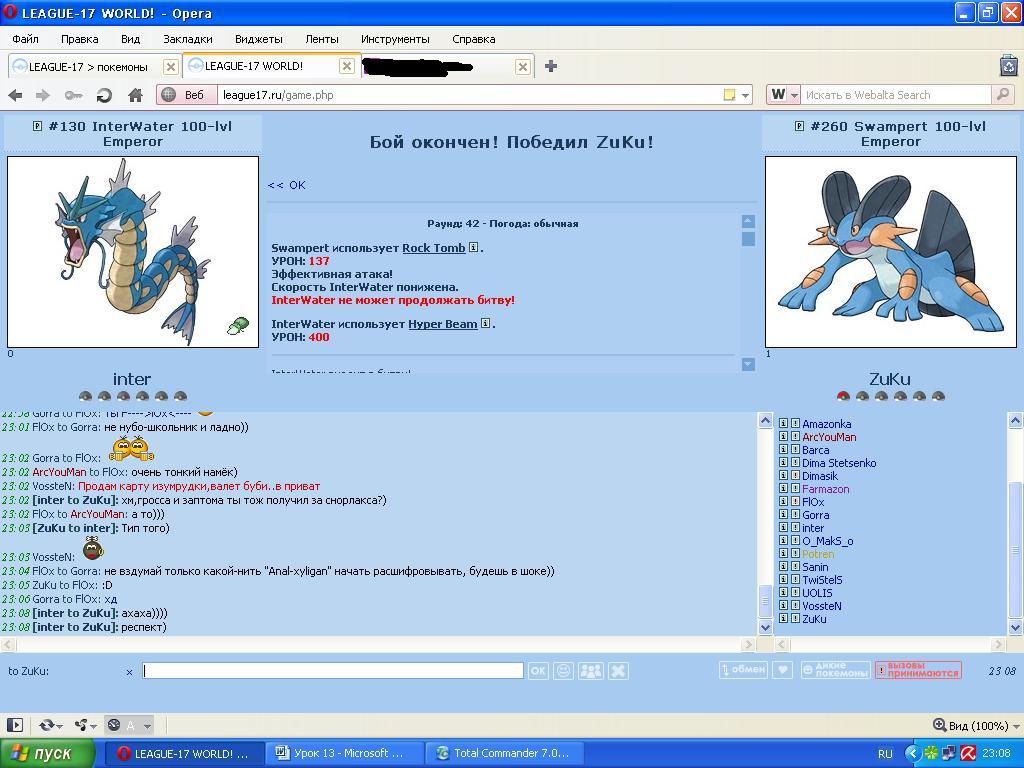
Task: Click the user list scrollbar down arrow
Action: [1015, 627]
